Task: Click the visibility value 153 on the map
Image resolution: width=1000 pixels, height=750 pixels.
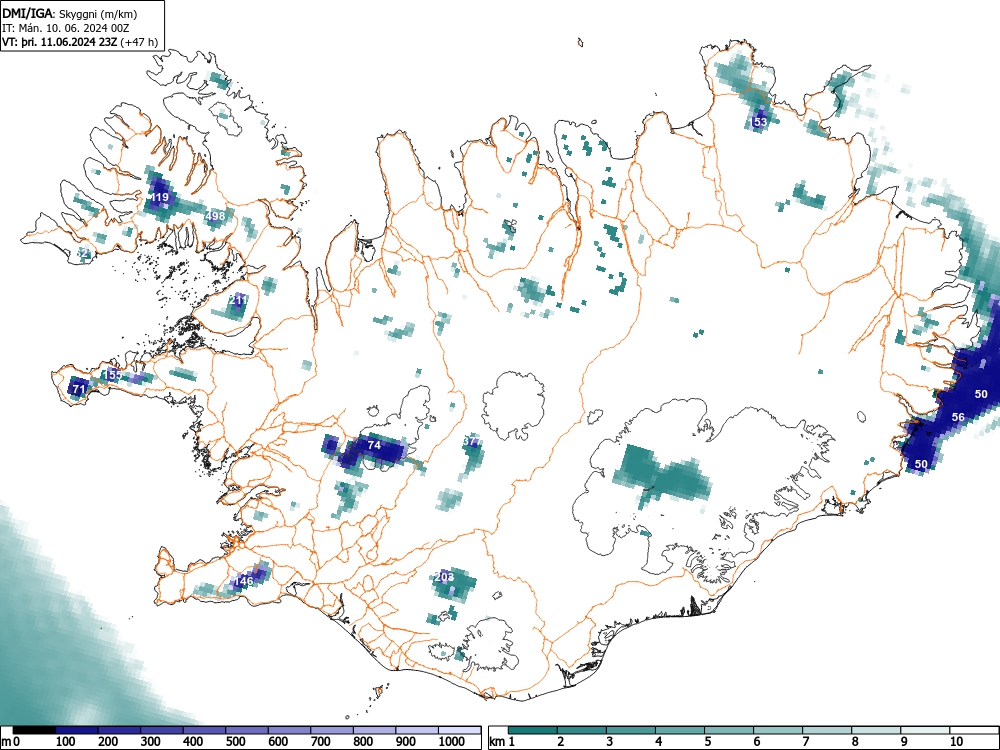Action: pyautogui.click(x=760, y=122)
